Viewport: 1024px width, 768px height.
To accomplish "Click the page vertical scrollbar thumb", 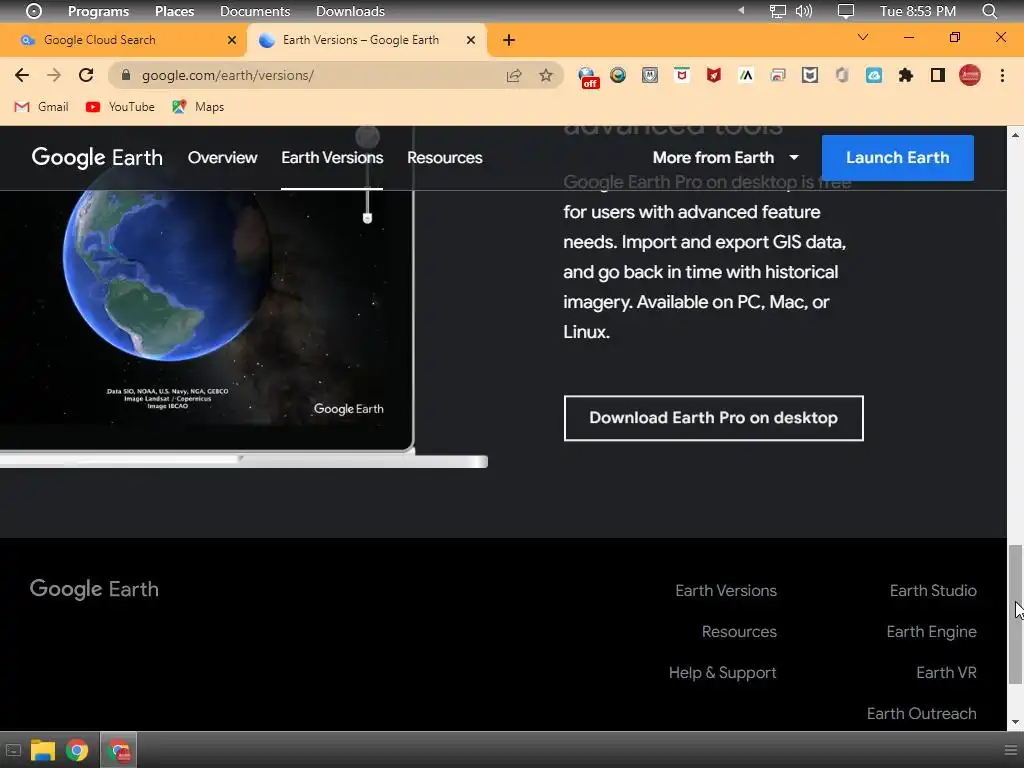I will point(1015,614).
